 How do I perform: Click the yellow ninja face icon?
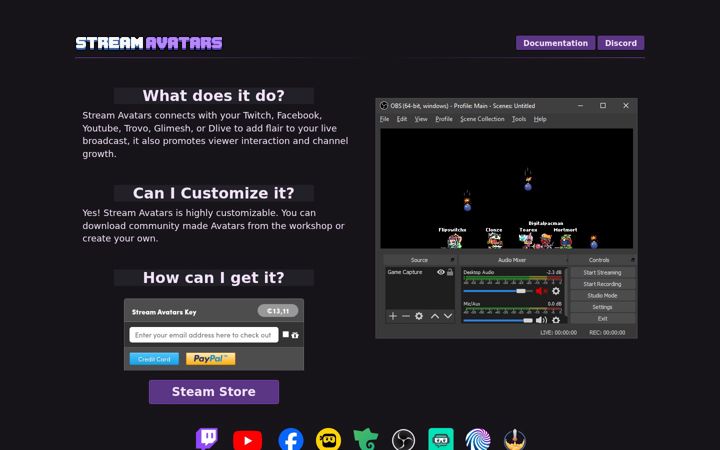click(328, 440)
